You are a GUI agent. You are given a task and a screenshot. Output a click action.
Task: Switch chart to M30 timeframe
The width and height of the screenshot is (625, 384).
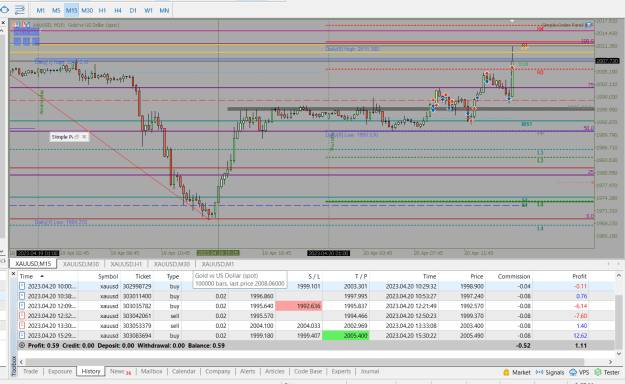[x=87, y=10]
